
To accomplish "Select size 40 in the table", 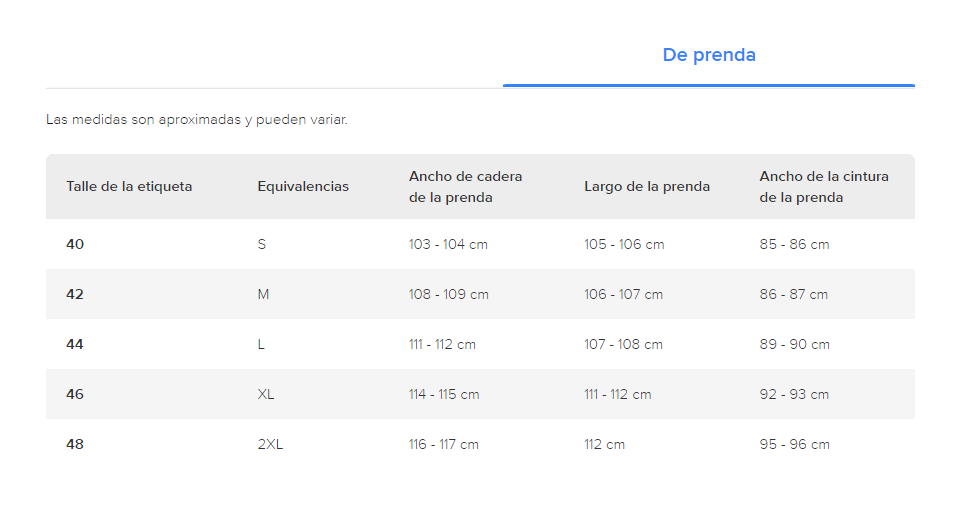I will (75, 244).
